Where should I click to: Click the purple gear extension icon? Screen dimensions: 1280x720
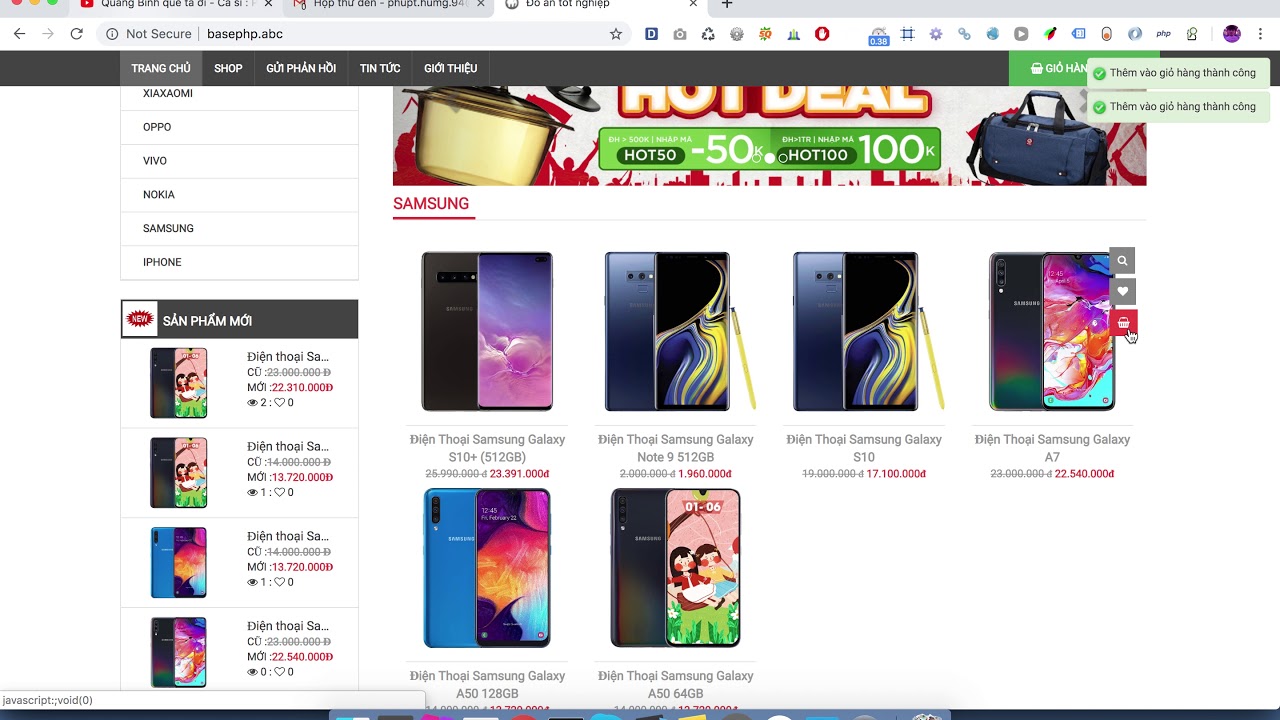click(x=936, y=34)
